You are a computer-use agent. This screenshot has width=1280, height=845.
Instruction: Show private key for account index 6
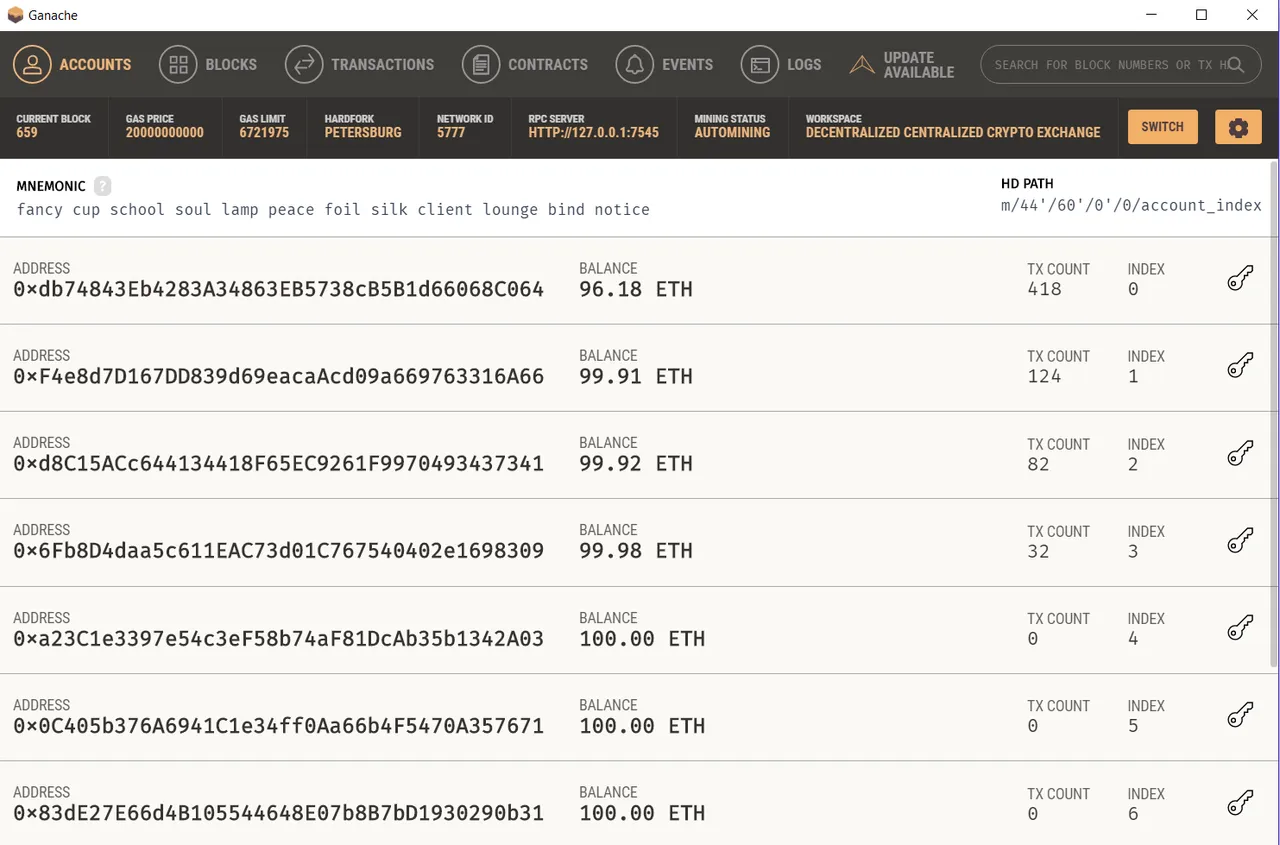pos(1240,803)
